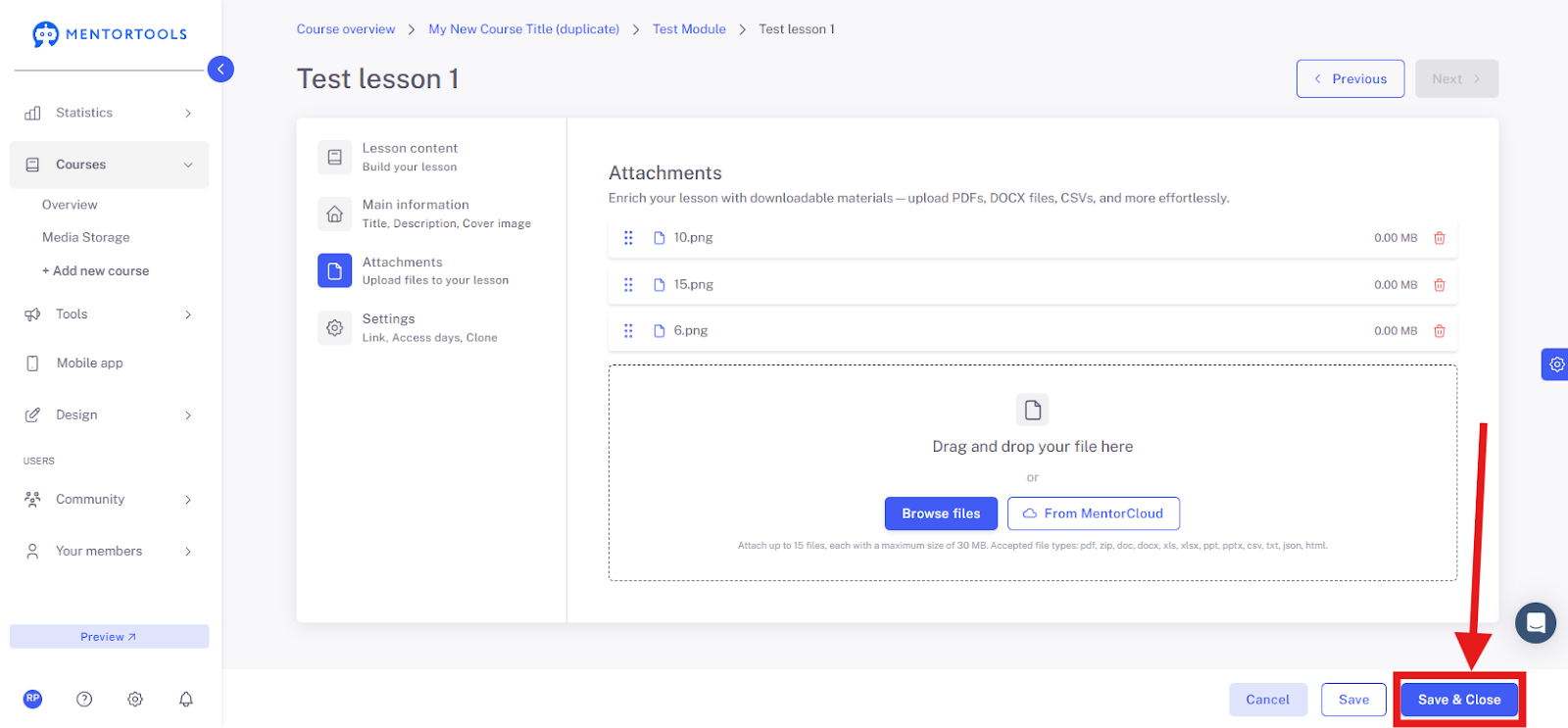Click the 6.png file name
This screenshot has width=1568, height=728.
pyautogui.click(x=691, y=331)
